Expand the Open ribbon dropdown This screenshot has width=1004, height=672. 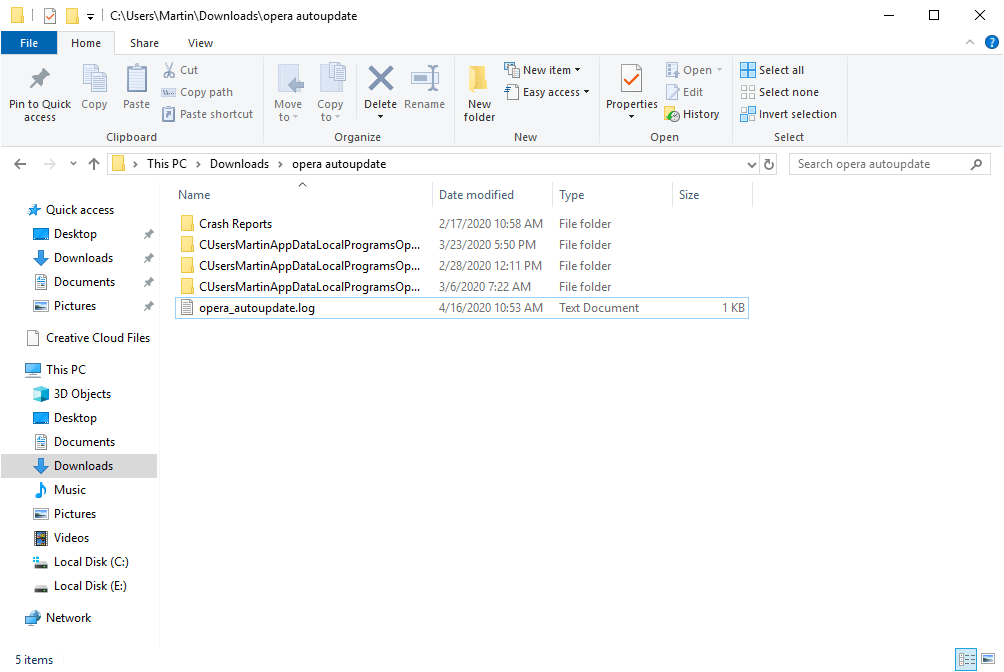click(694, 70)
